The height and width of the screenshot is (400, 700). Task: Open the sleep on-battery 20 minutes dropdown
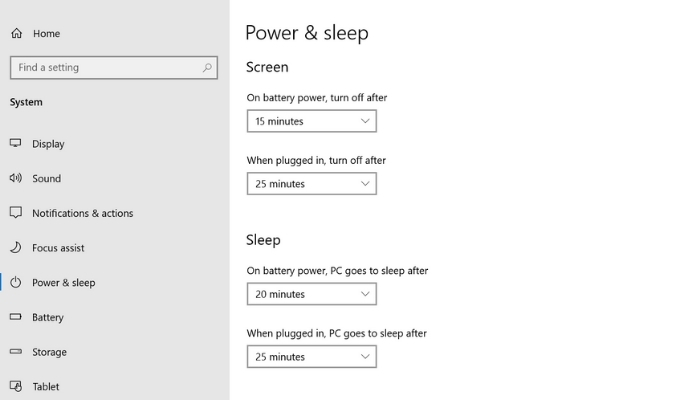click(x=312, y=294)
